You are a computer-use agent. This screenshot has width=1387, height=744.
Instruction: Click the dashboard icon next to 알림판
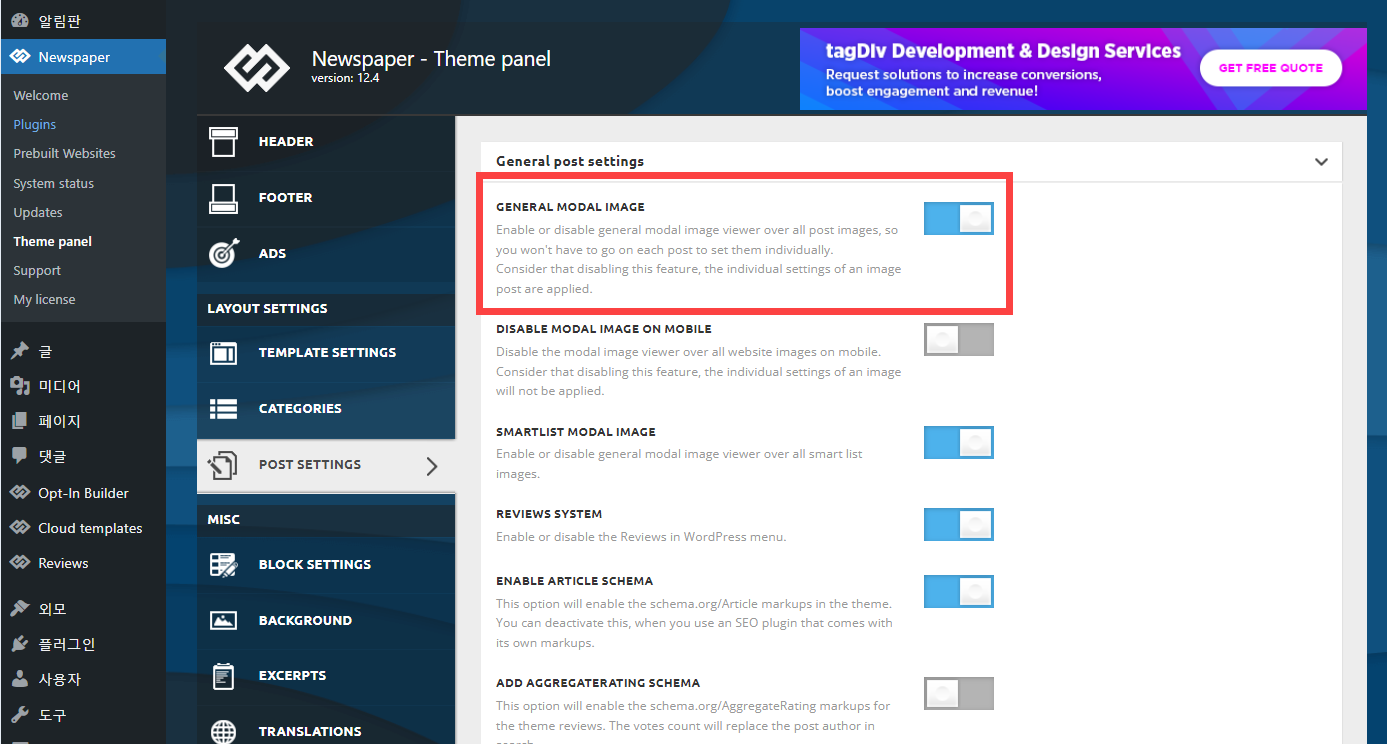[19, 21]
